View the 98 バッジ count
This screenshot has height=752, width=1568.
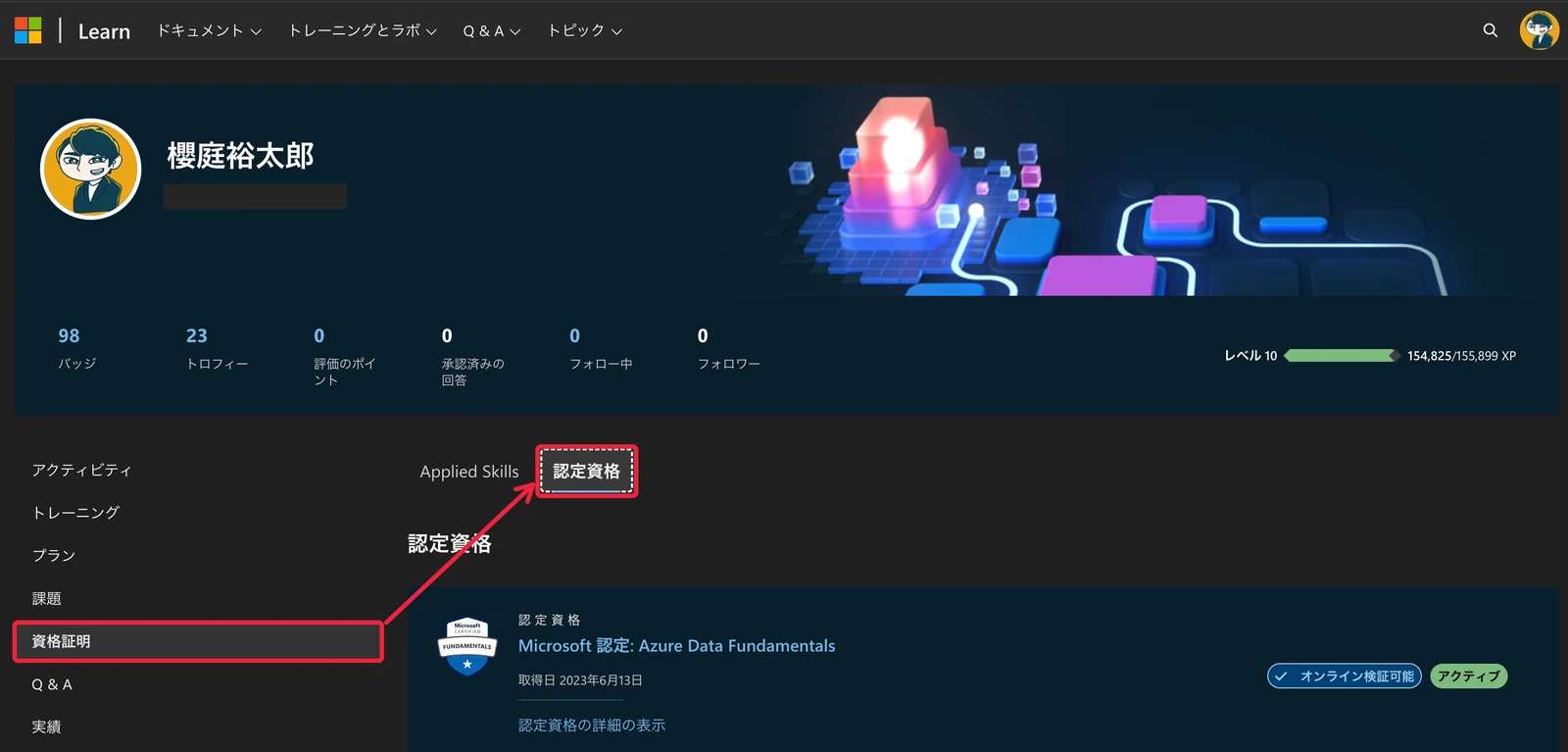76,348
